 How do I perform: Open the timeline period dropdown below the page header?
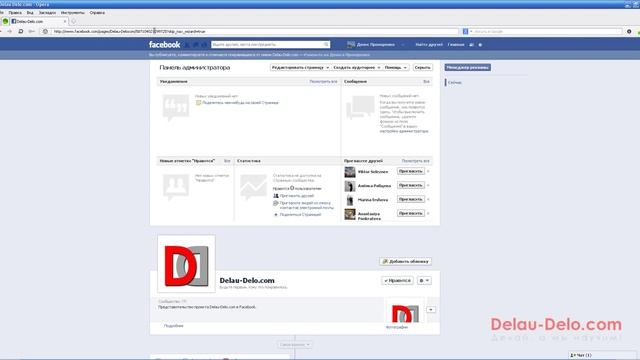295,344
